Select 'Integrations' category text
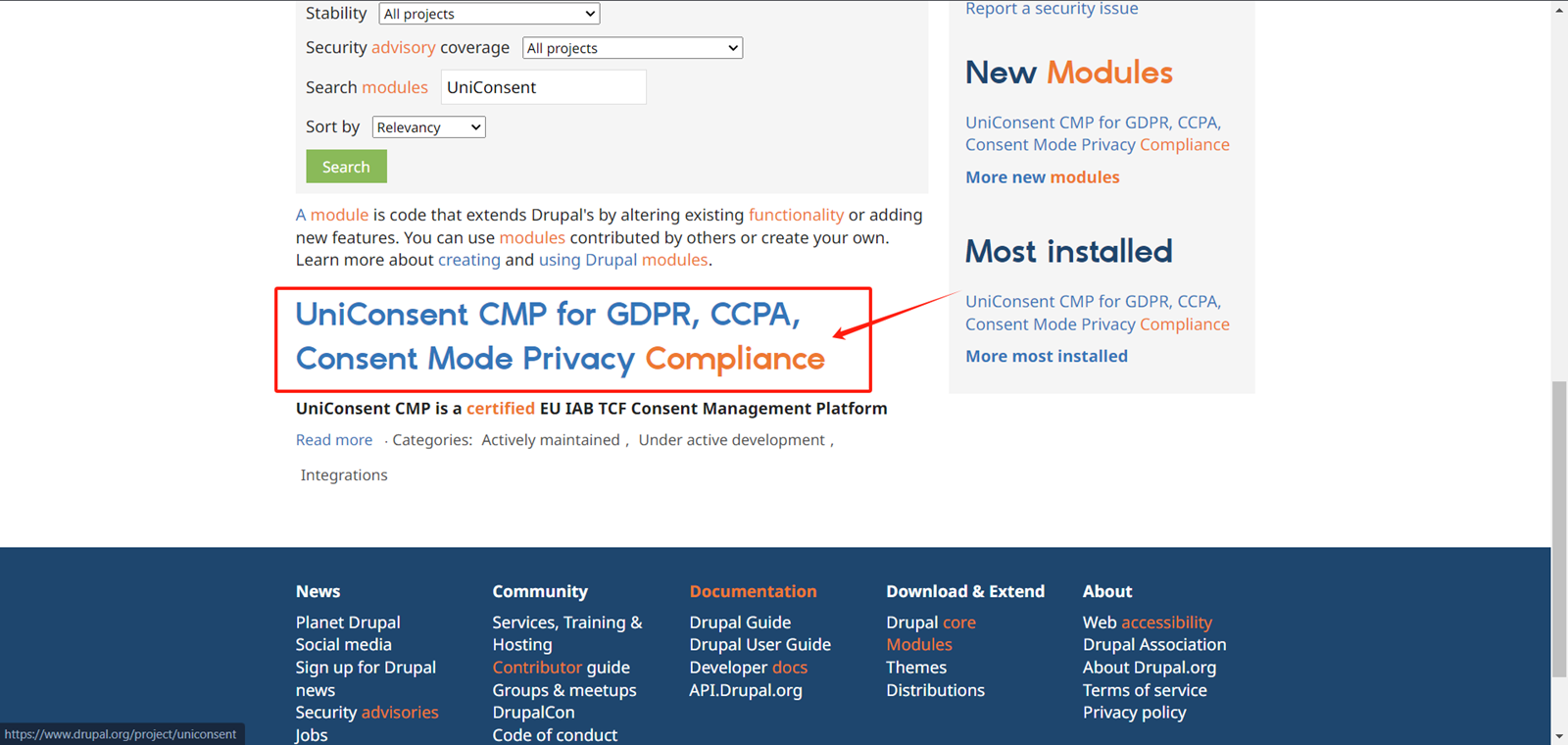Viewport: 1568px width, 745px height. [x=344, y=475]
